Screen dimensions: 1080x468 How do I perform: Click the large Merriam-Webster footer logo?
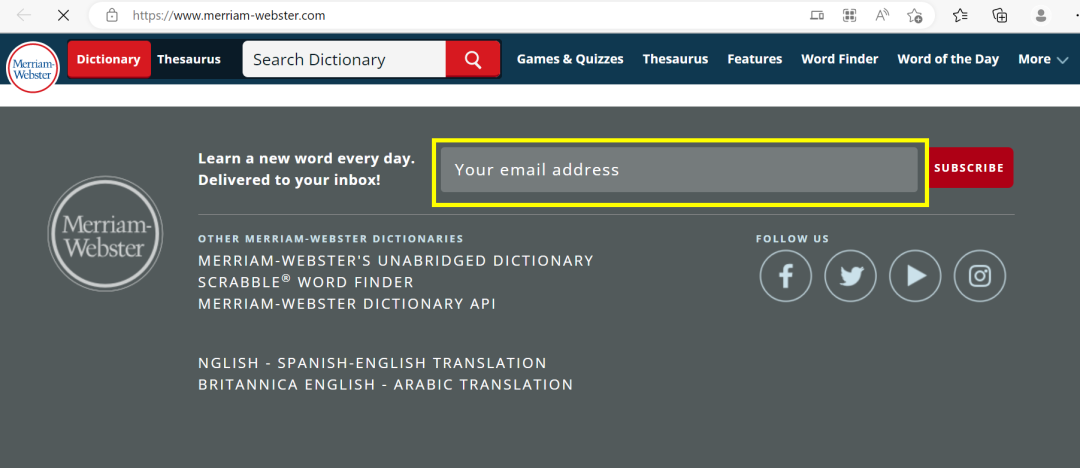click(105, 233)
